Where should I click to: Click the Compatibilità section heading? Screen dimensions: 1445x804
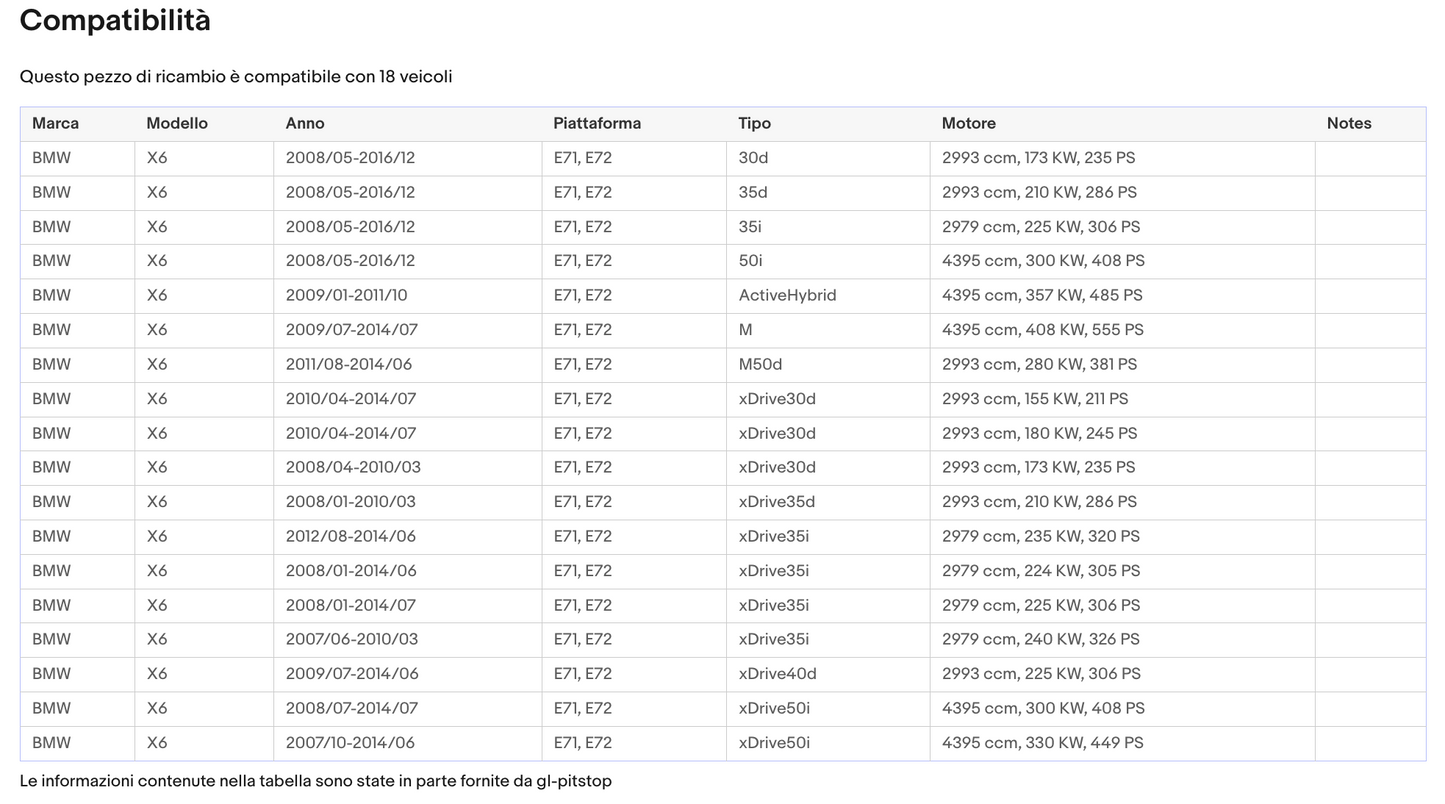(x=115, y=21)
